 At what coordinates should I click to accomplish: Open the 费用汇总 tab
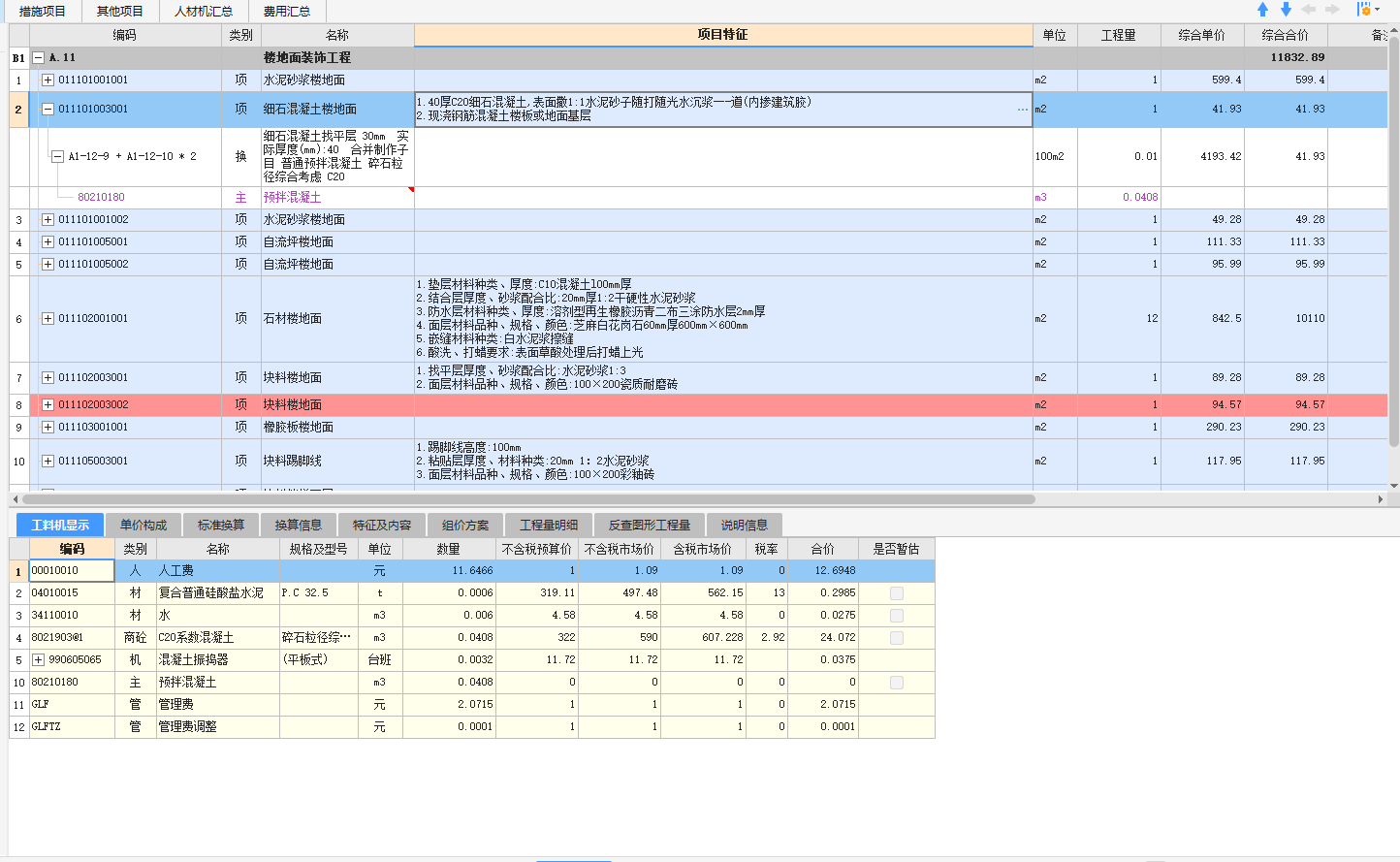click(287, 11)
